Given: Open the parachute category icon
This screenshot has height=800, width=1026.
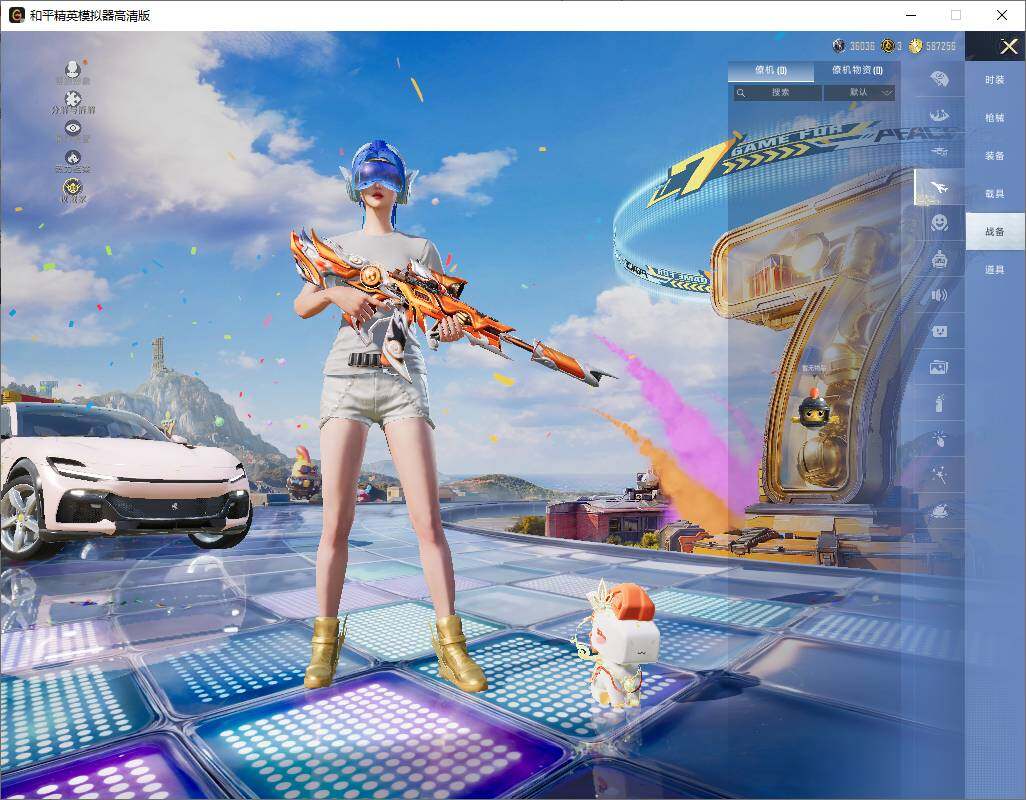Looking at the screenshot, I should tap(940, 78).
